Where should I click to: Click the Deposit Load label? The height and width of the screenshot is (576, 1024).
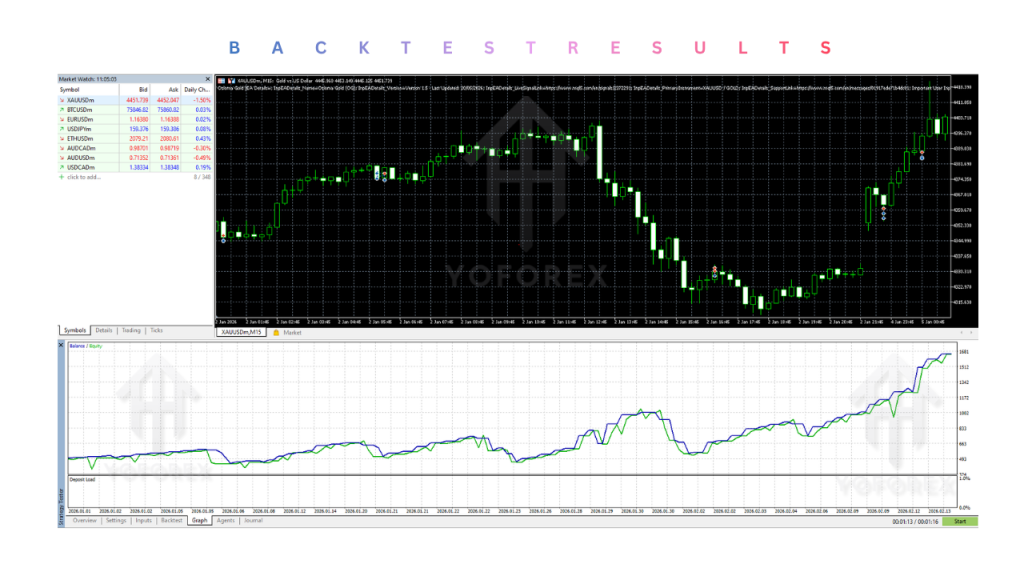[x=82, y=479]
